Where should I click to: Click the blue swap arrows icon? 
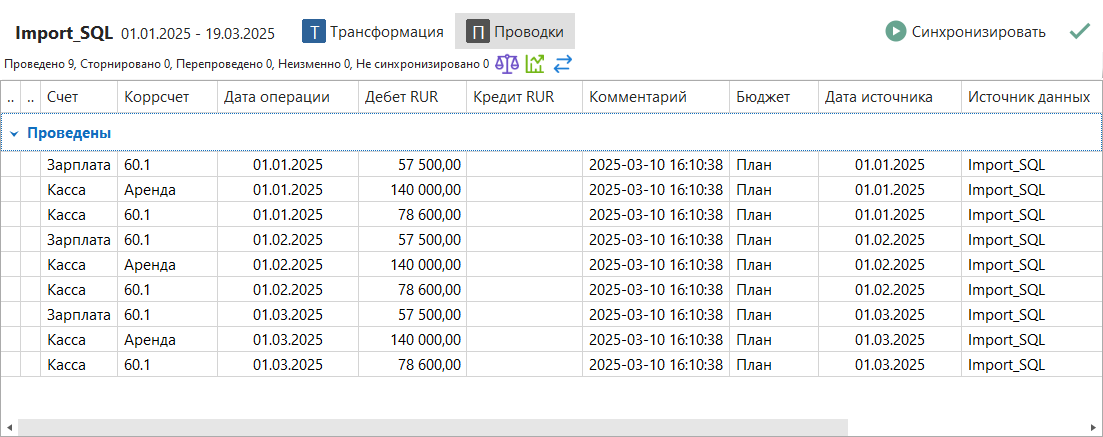tap(562, 64)
